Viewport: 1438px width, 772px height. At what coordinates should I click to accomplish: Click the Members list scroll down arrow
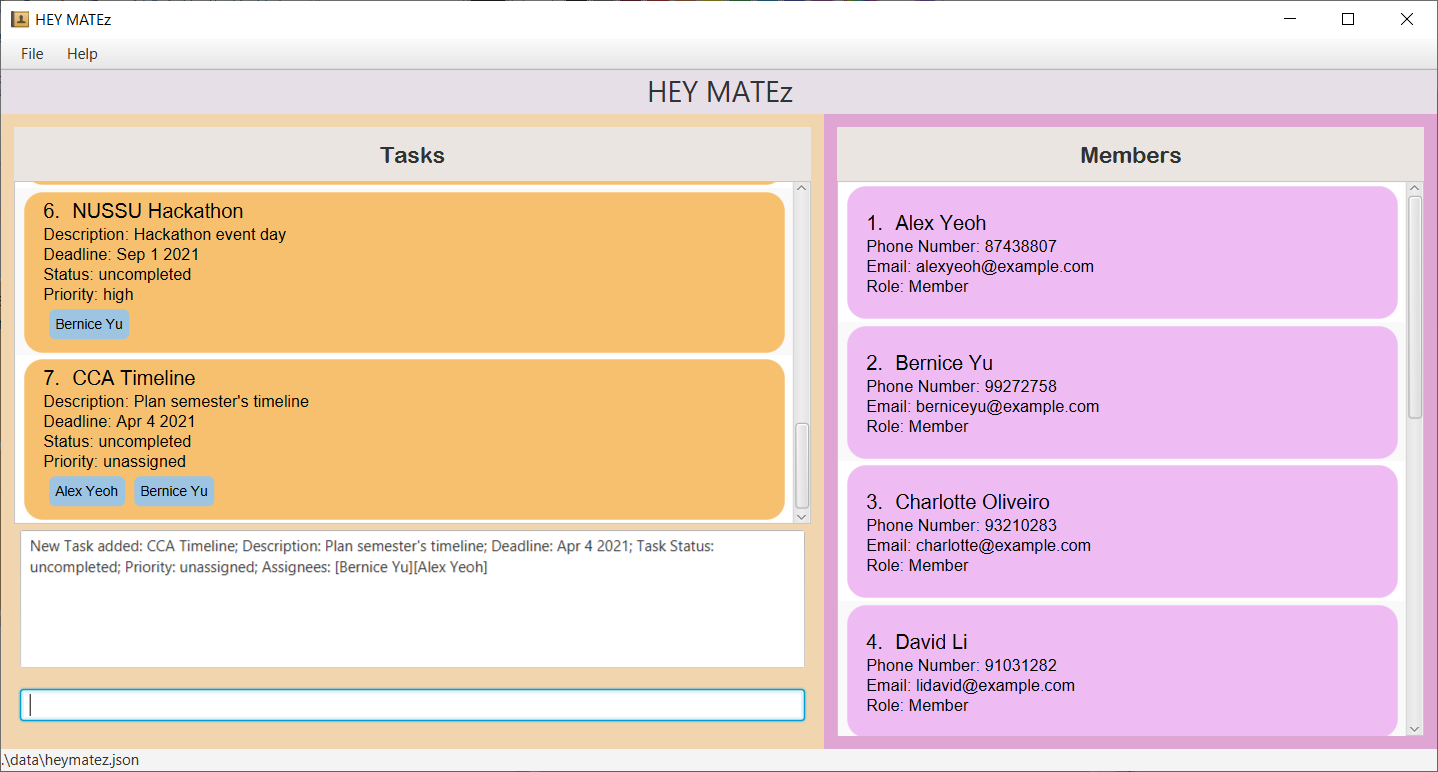(x=1415, y=729)
